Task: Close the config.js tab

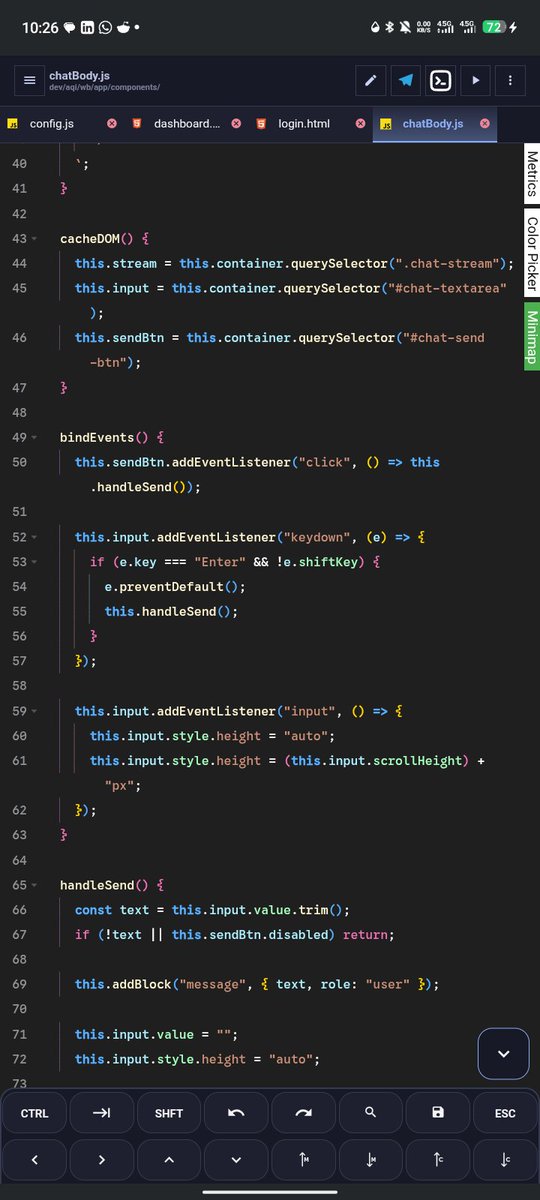Action: [x=112, y=124]
